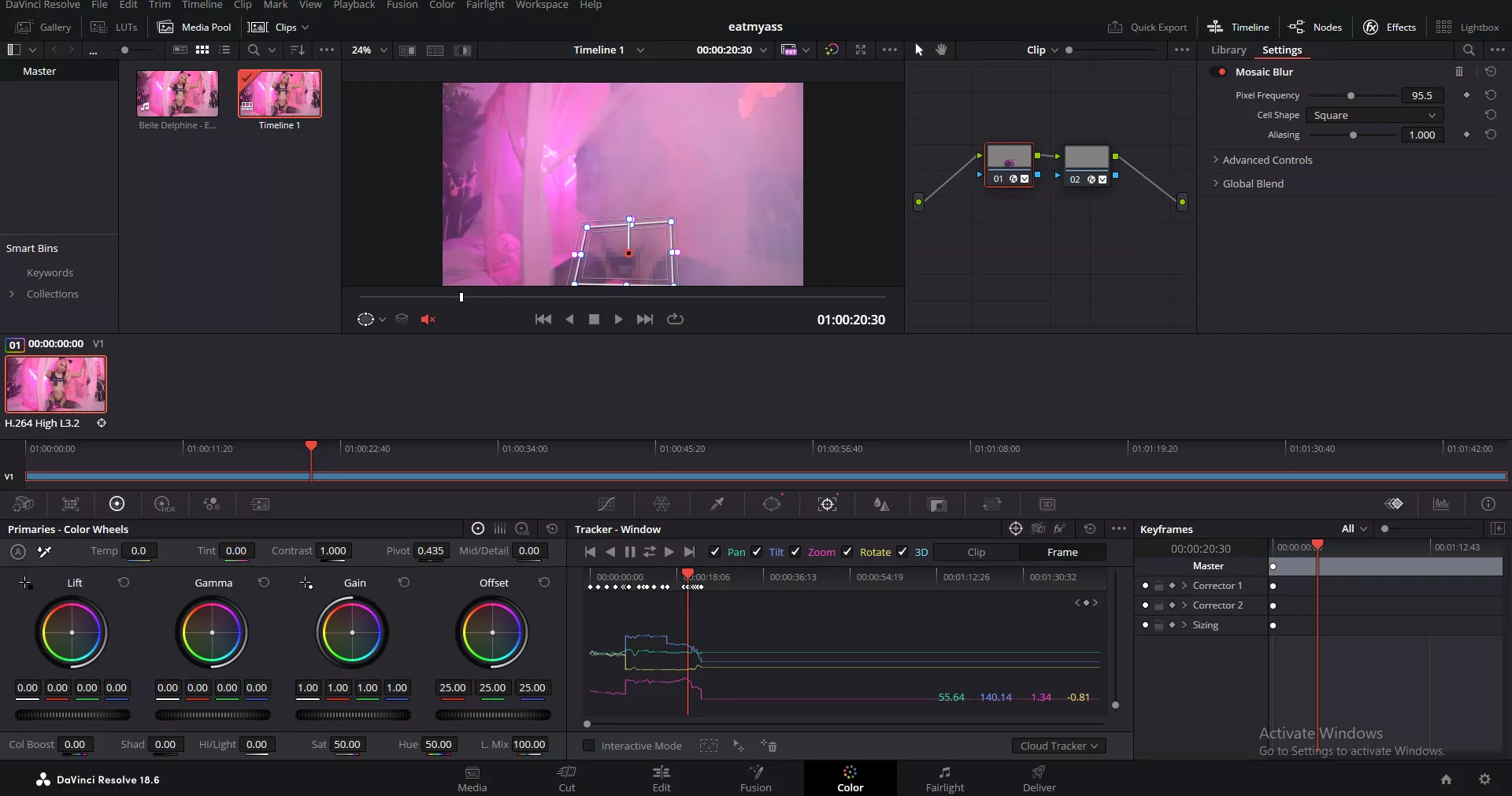Select the Belle Delphine clip thumbnail

tap(177, 94)
